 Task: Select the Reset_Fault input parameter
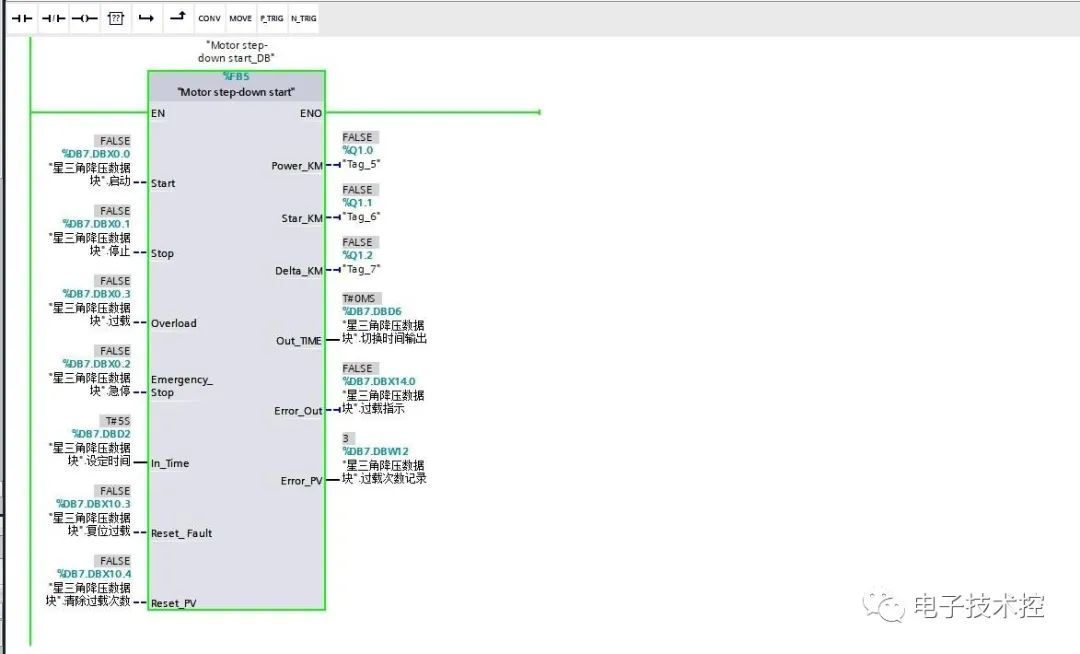pyautogui.click(x=182, y=533)
